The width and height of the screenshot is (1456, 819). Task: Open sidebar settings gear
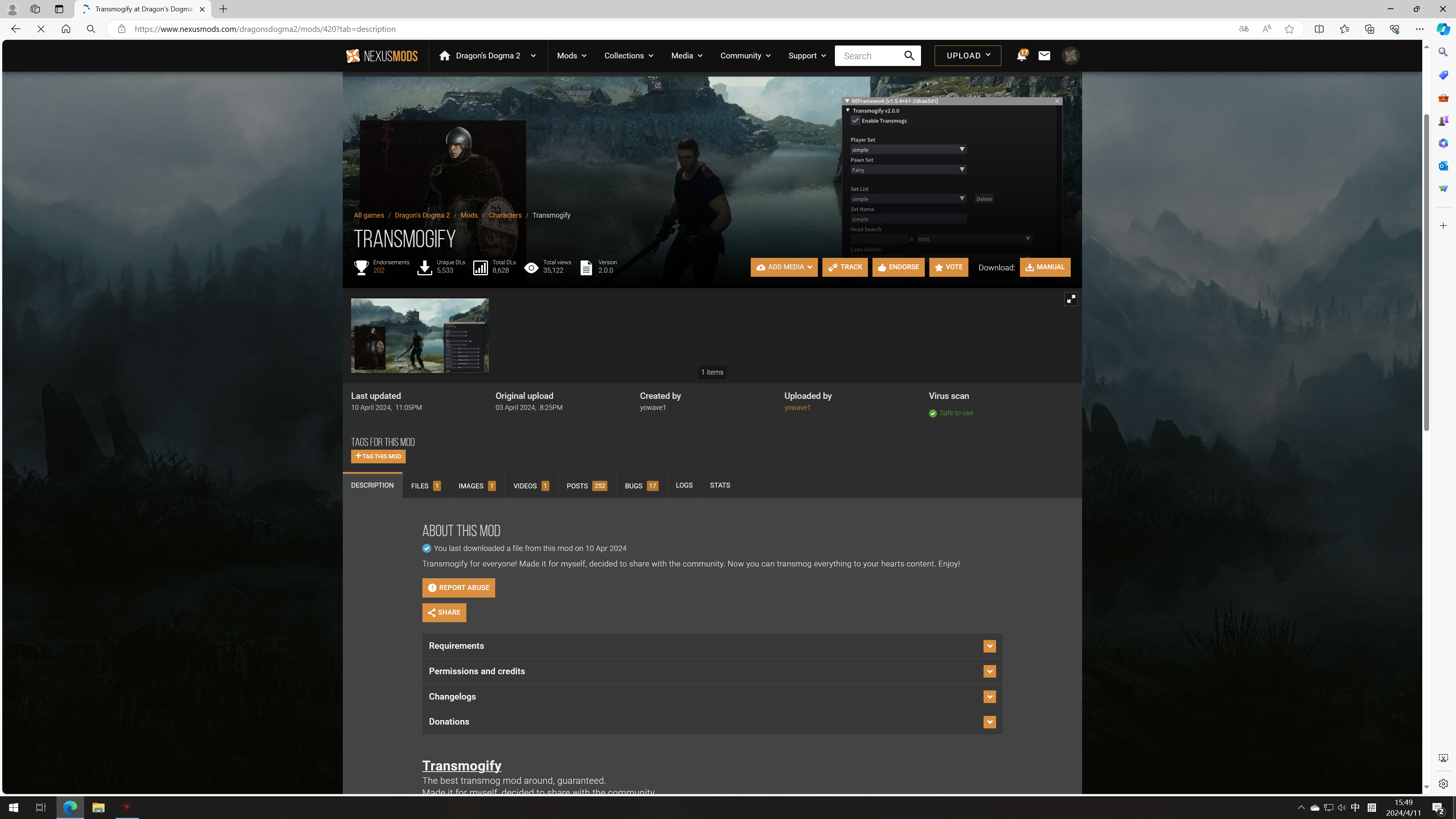1443,783
